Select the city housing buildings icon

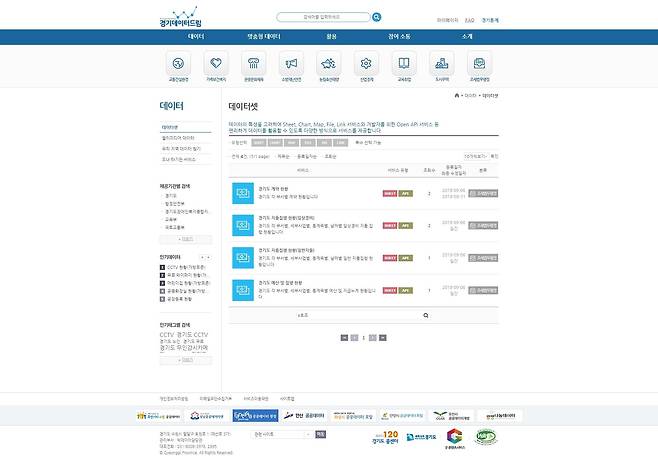coord(442,64)
